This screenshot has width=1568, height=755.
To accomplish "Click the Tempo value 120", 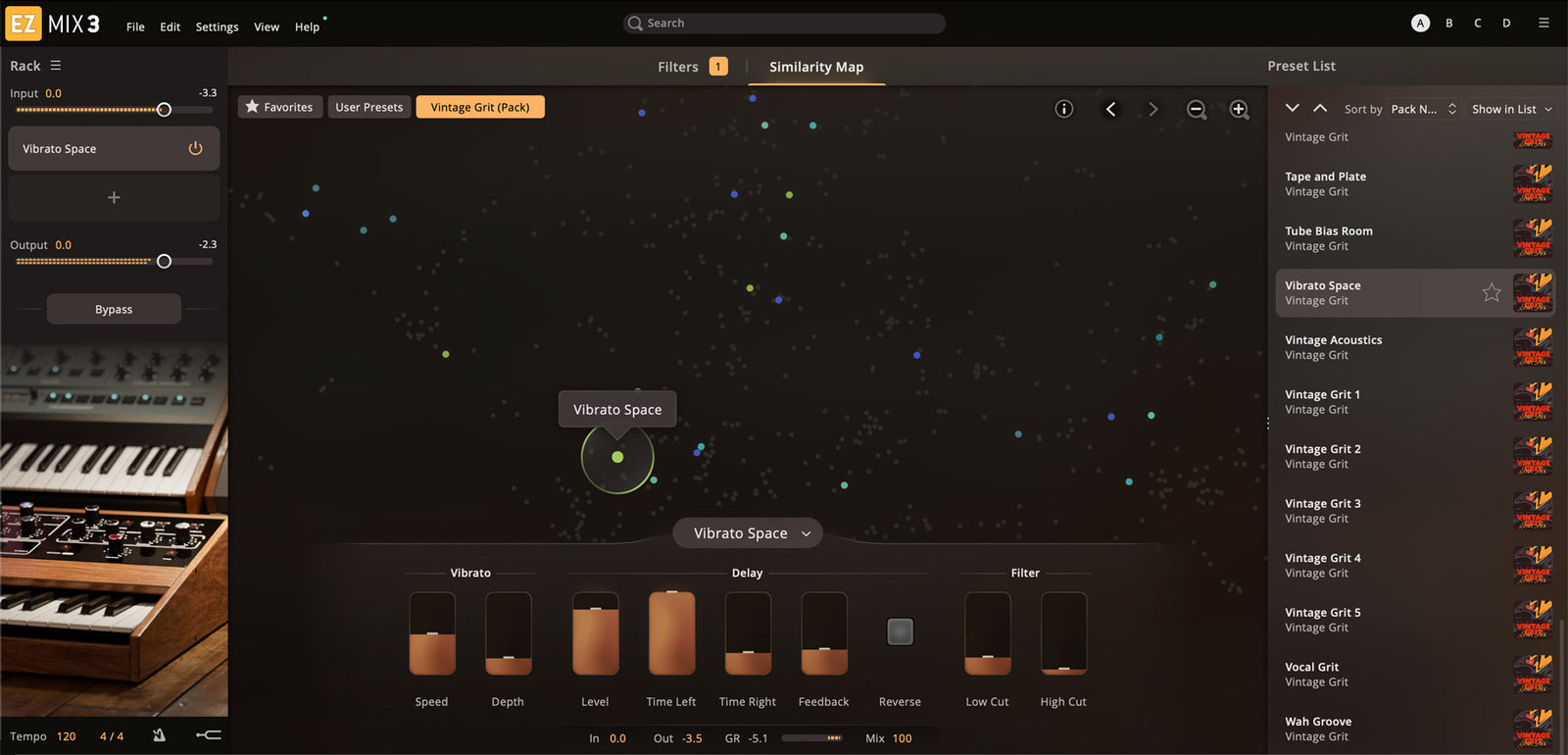I will coord(66,736).
